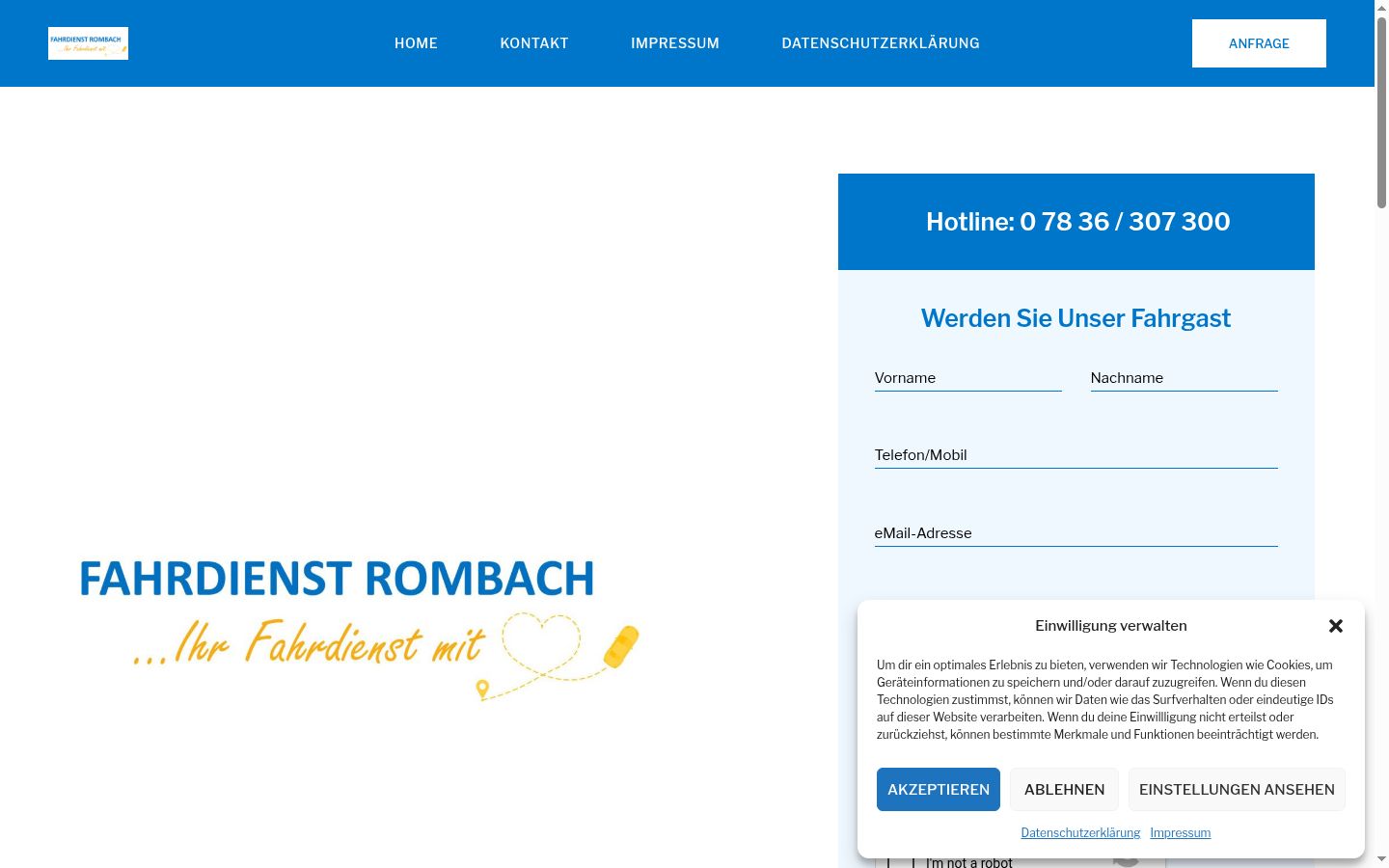This screenshot has width=1389, height=868.
Task: Accept cookies with AKZEPTIEREN button
Action: click(x=939, y=789)
